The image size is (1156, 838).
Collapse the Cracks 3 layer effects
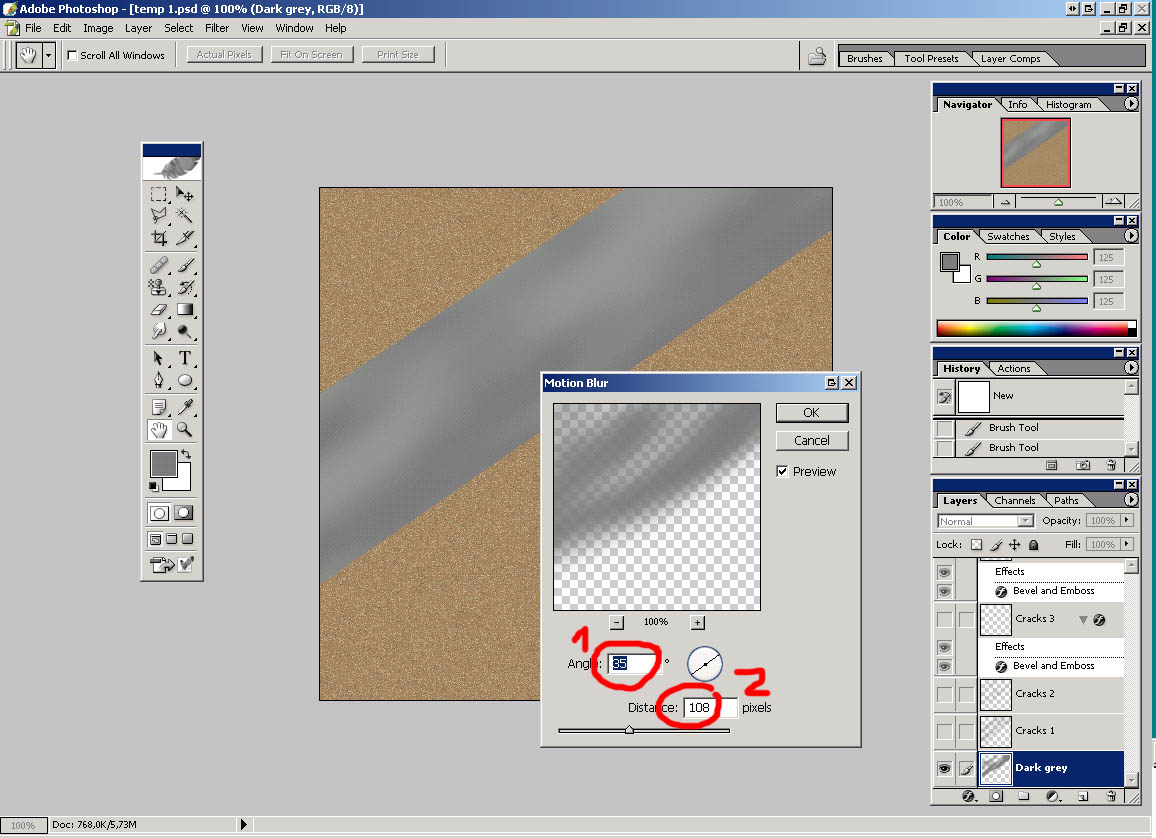1082,620
